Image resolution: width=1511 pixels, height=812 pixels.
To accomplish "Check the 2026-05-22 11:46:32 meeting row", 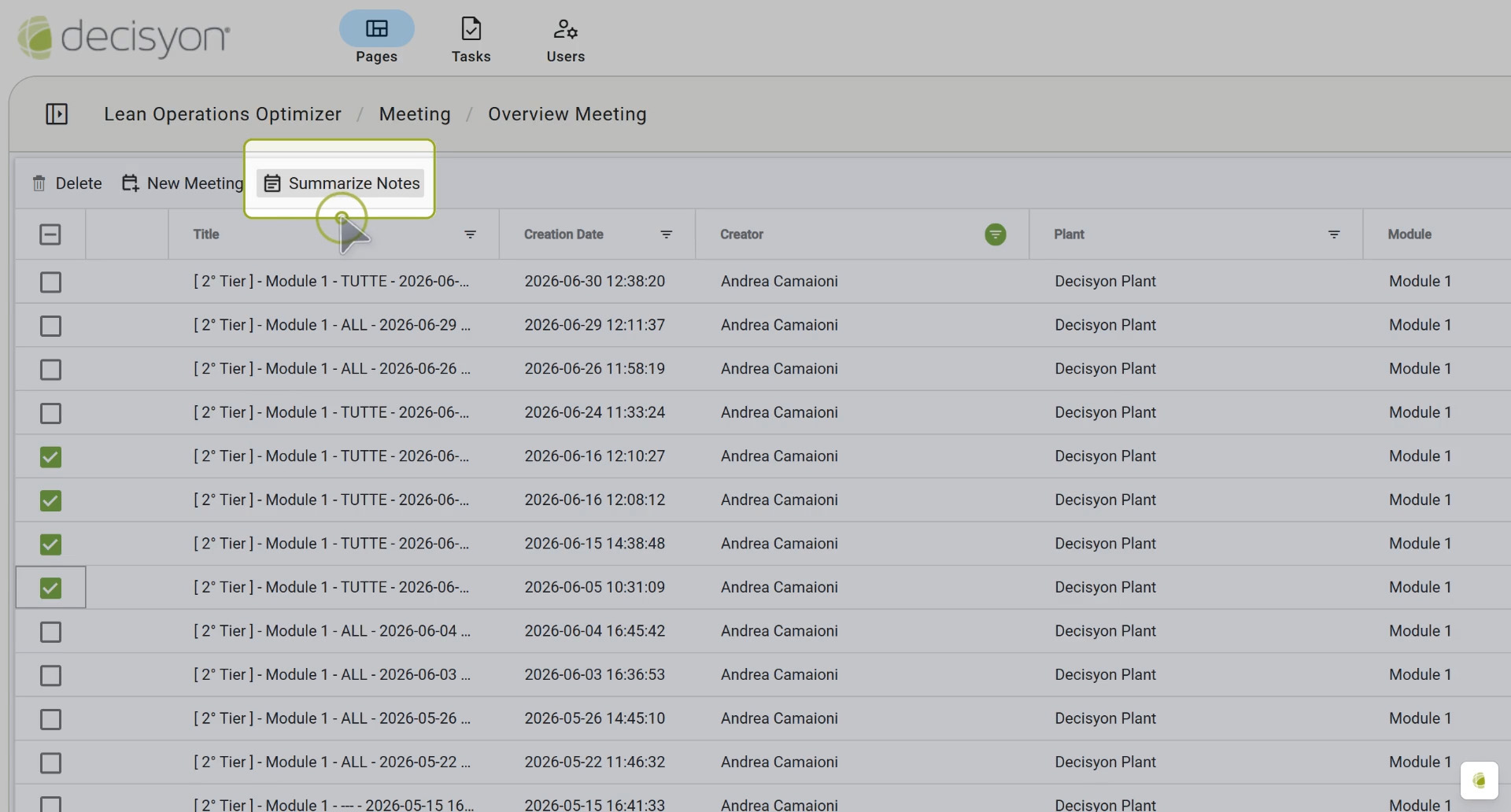I will click(x=50, y=762).
